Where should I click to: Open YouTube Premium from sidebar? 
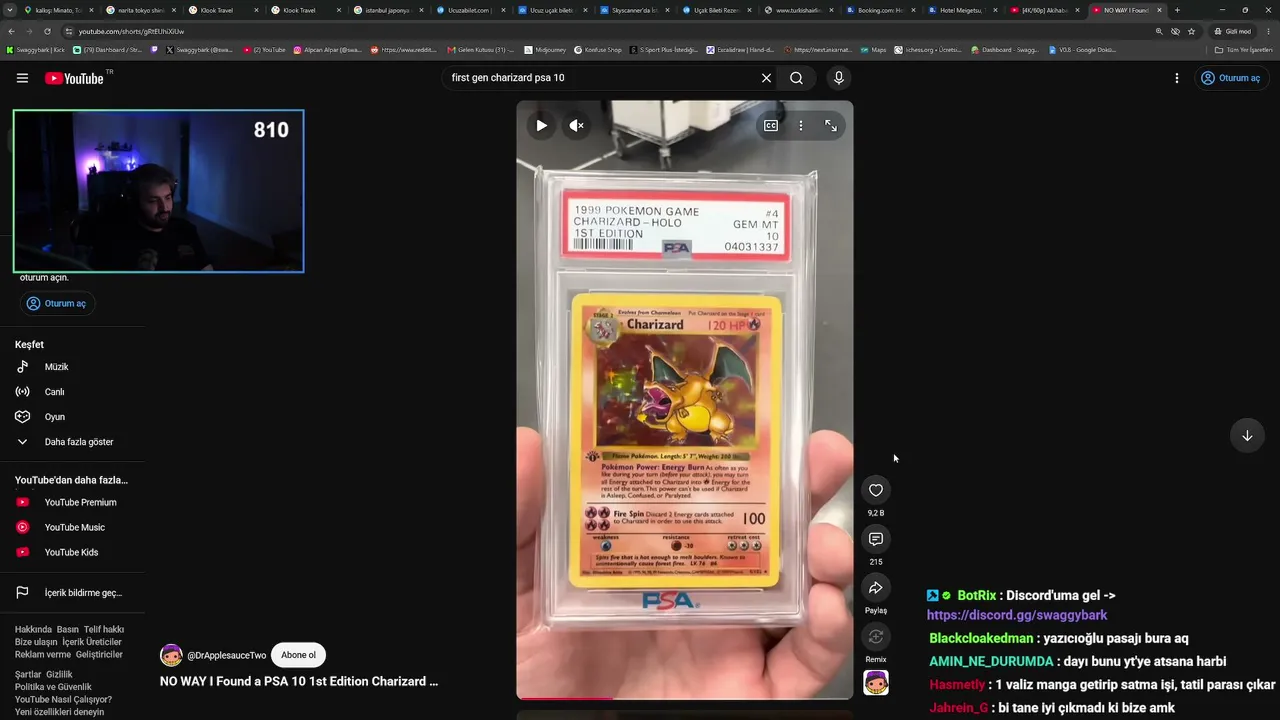point(80,502)
